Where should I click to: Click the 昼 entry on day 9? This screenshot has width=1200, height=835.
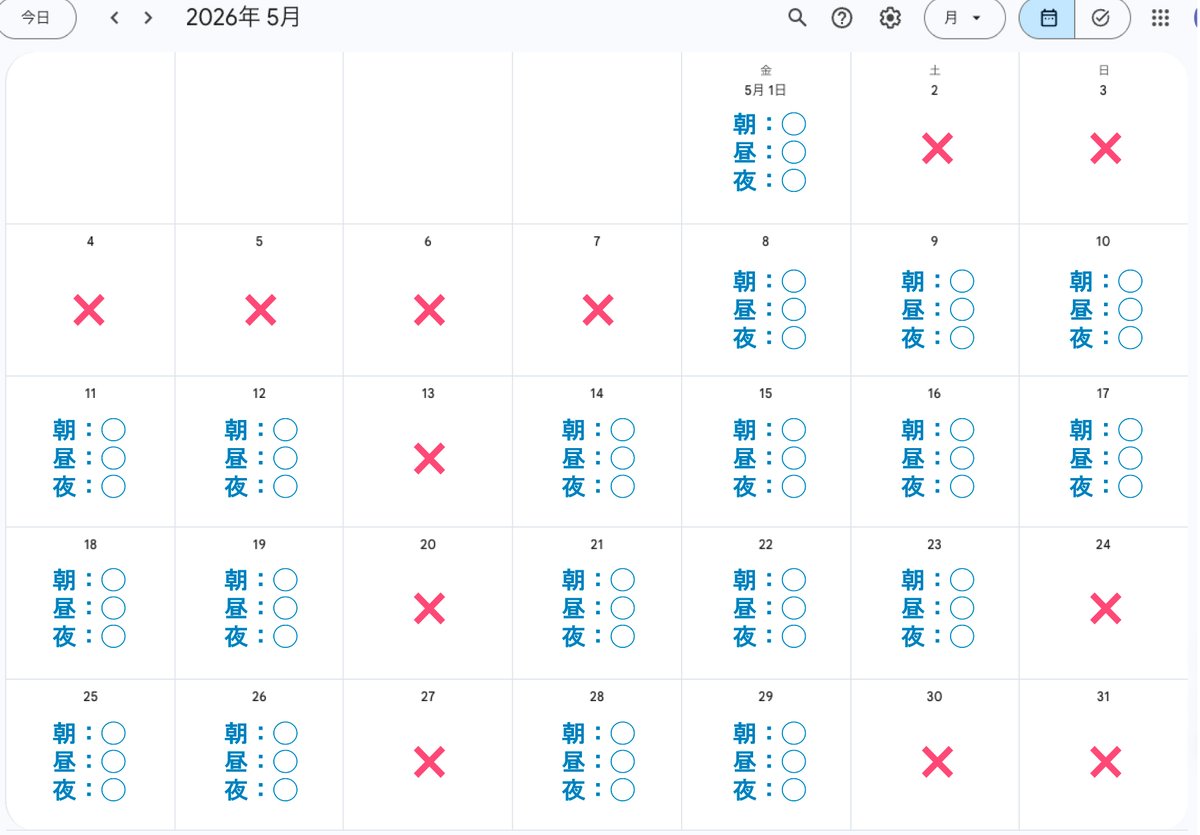(x=938, y=309)
